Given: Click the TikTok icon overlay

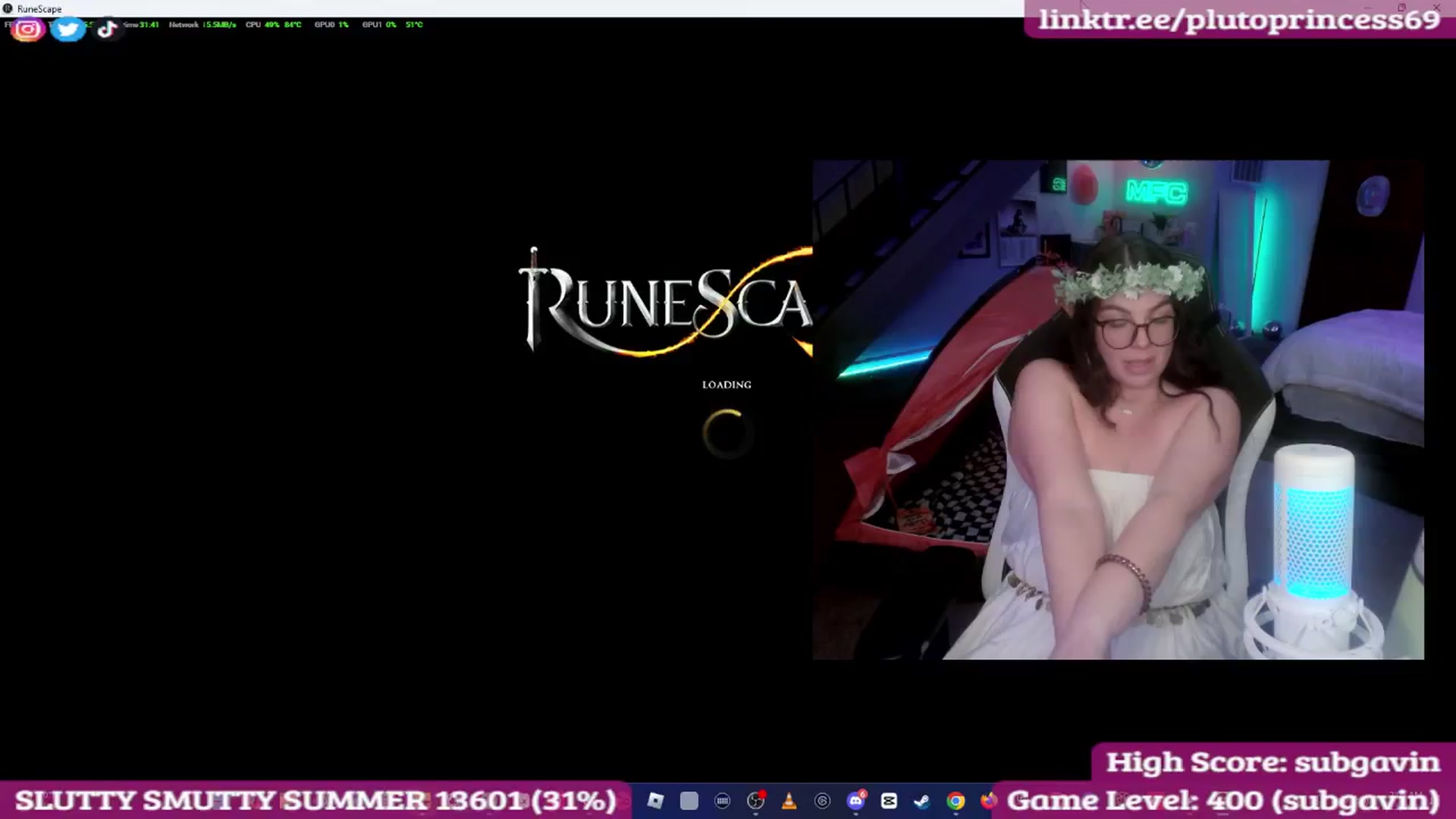Looking at the screenshot, I should pos(107,30).
